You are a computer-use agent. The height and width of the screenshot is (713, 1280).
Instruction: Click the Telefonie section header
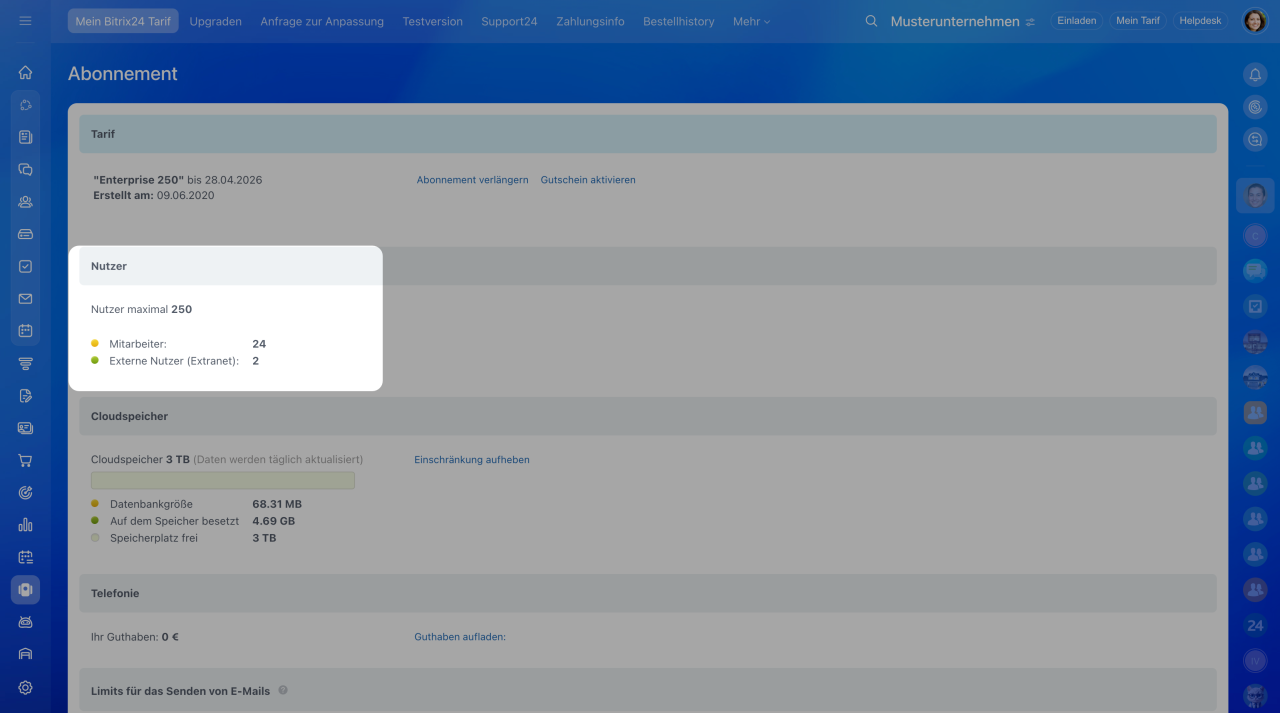click(x=648, y=593)
